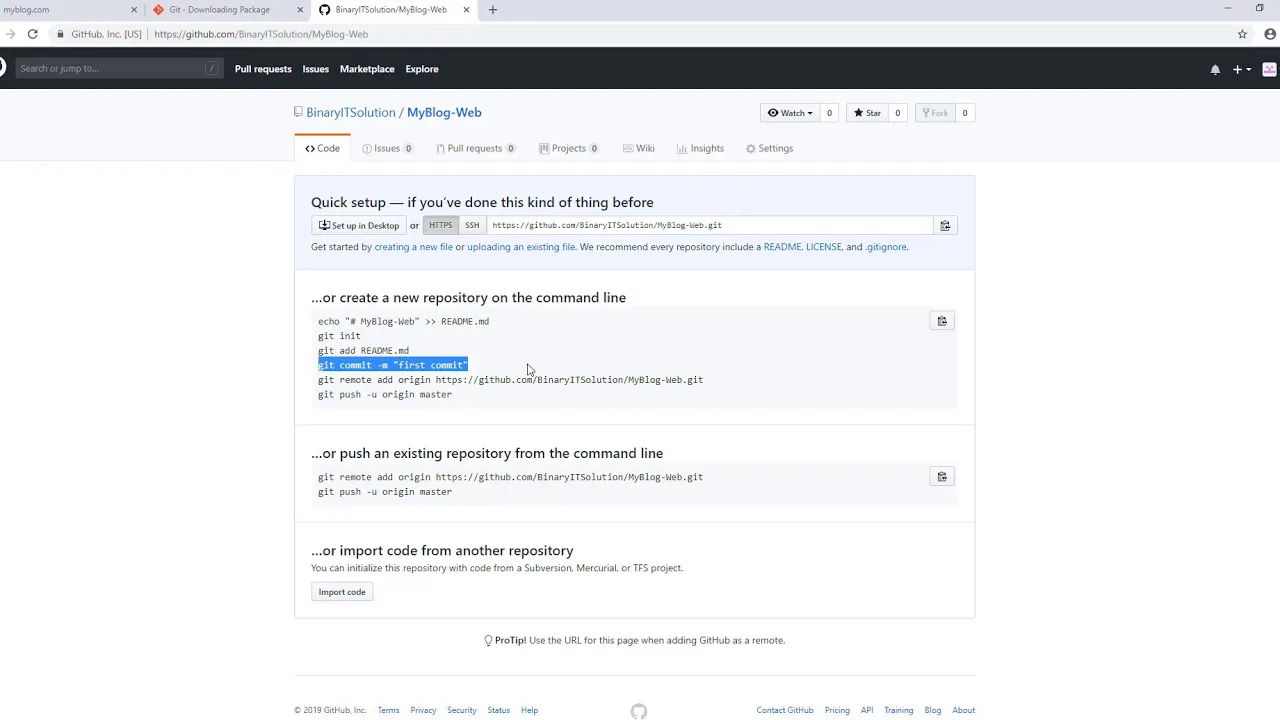Copy the clone URL to clipboard

[945, 225]
